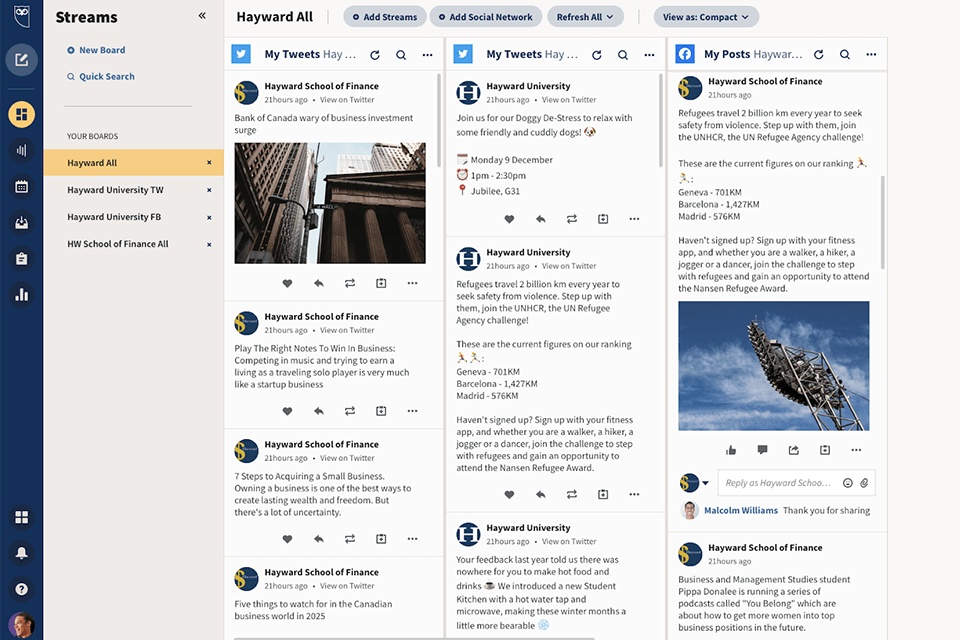Insert emoji in Facebook reply box
960x640 pixels.
tap(847, 483)
